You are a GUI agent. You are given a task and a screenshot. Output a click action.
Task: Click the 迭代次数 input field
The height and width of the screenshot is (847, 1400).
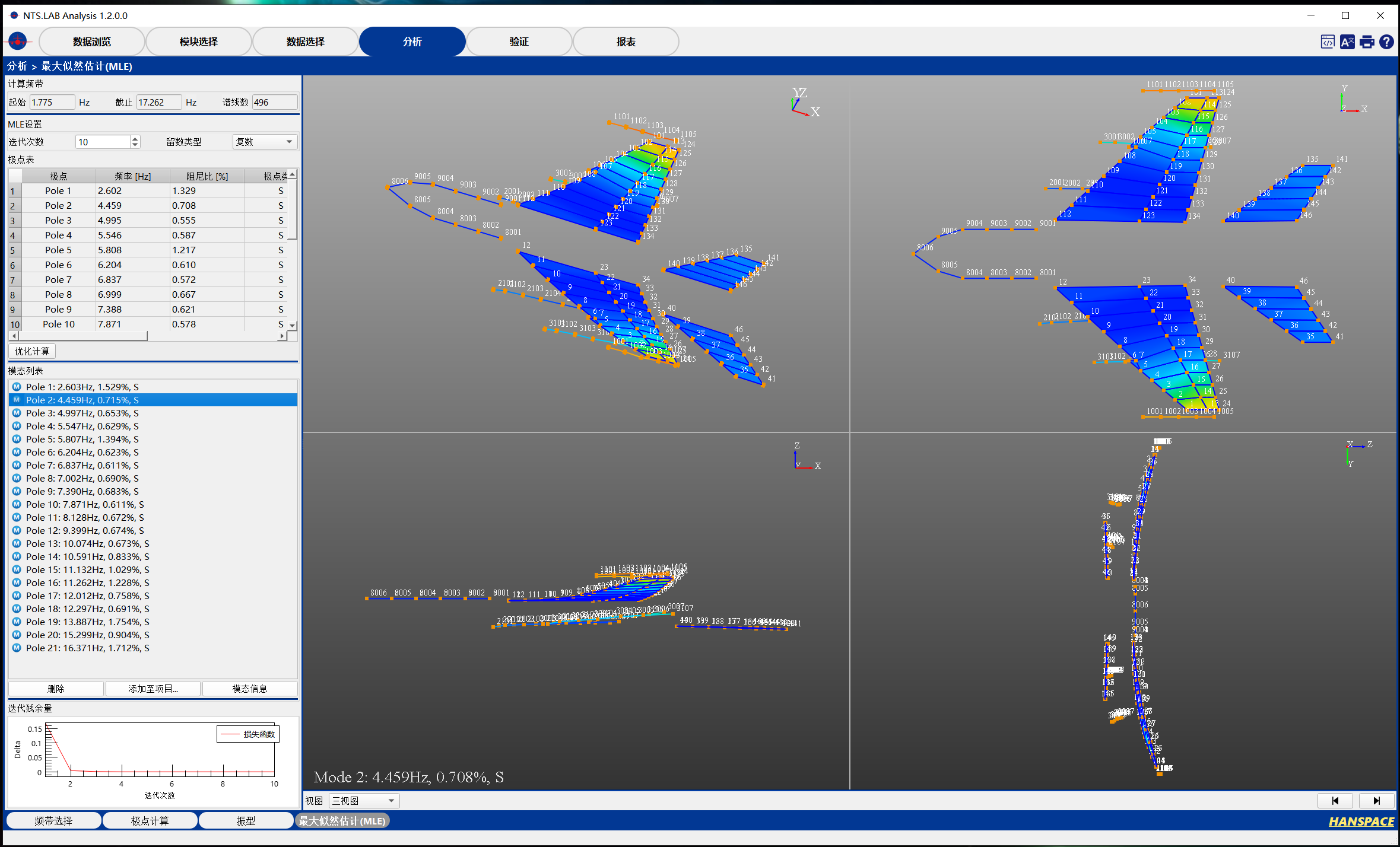click(x=103, y=142)
